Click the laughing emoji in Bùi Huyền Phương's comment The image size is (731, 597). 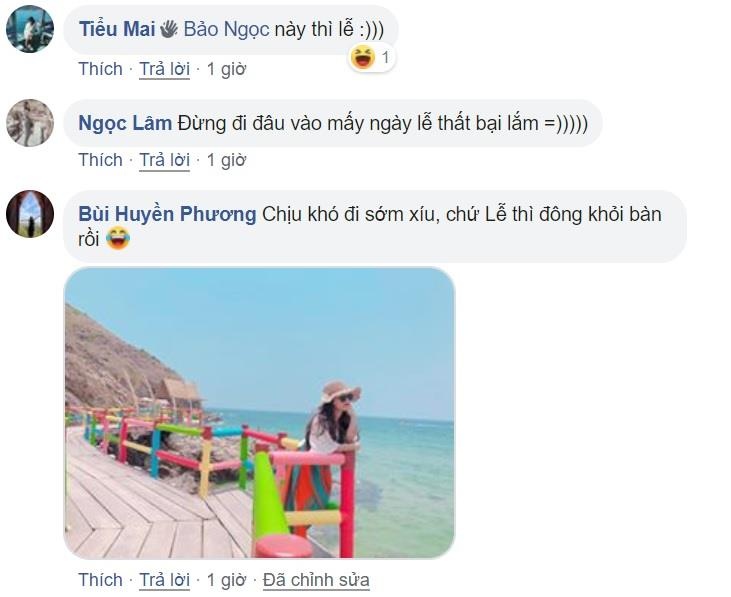point(118,240)
